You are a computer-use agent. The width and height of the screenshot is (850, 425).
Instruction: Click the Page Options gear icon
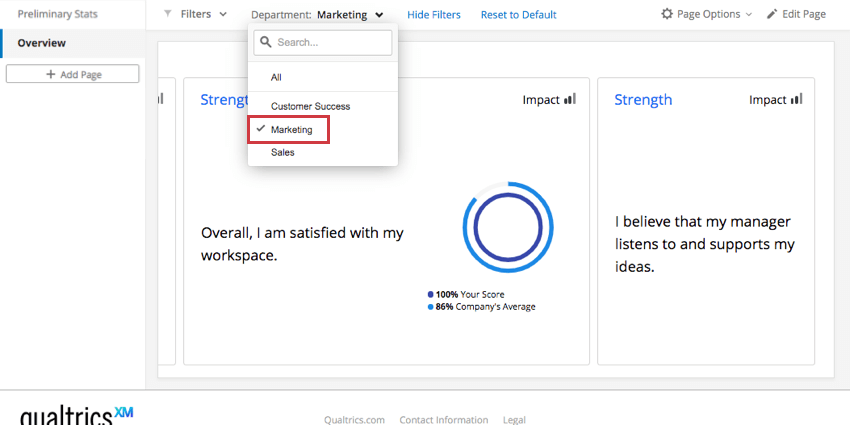tap(667, 14)
